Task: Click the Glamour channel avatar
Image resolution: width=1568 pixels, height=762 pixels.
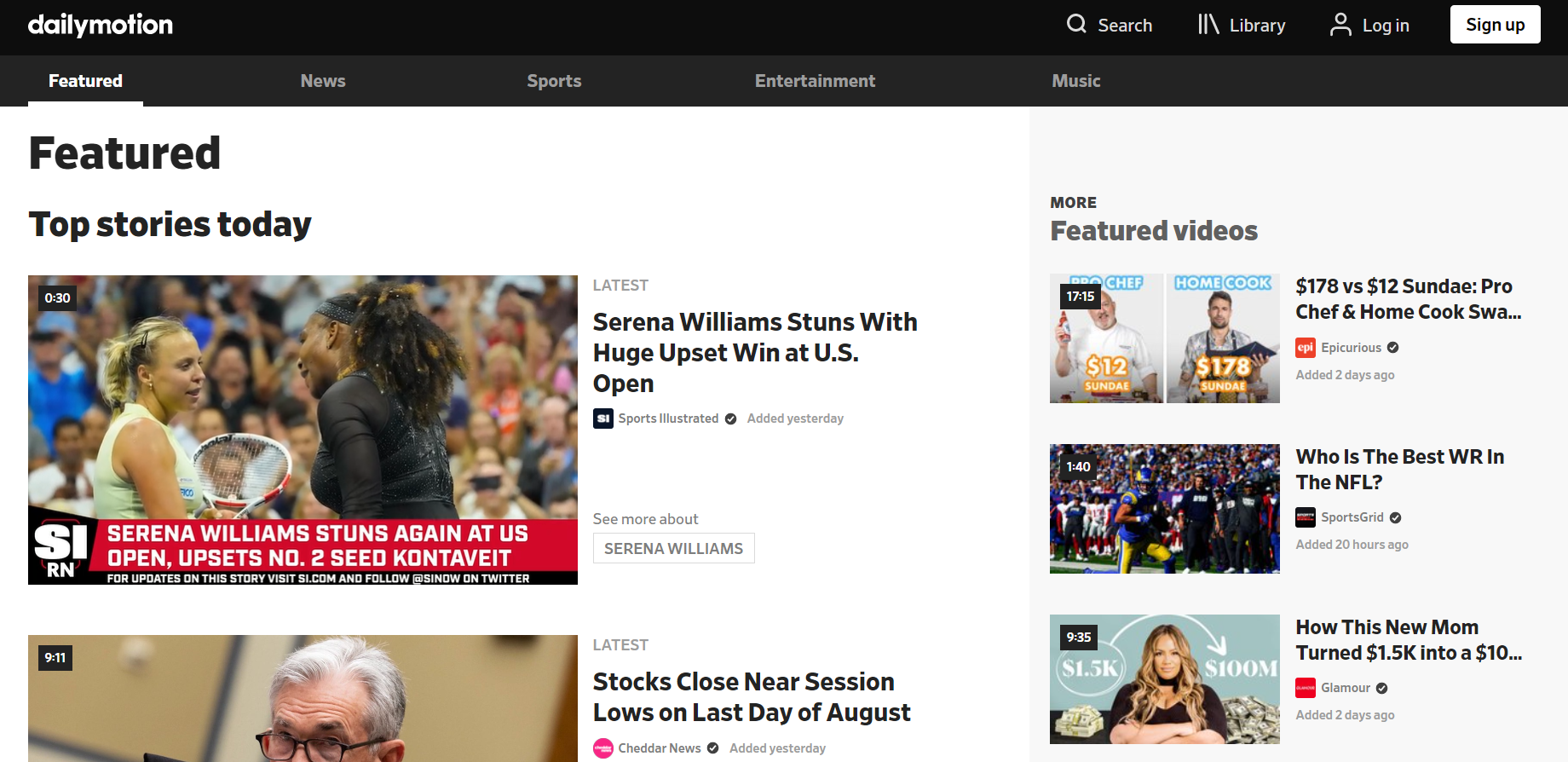Action: tap(1306, 688)
